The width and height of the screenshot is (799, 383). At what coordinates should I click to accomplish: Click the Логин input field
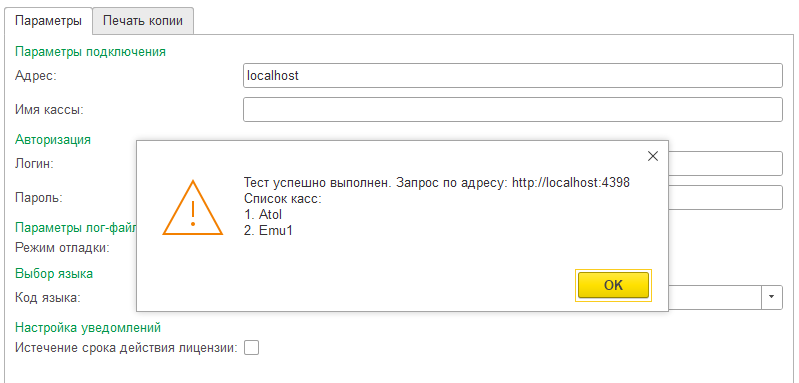725,163
